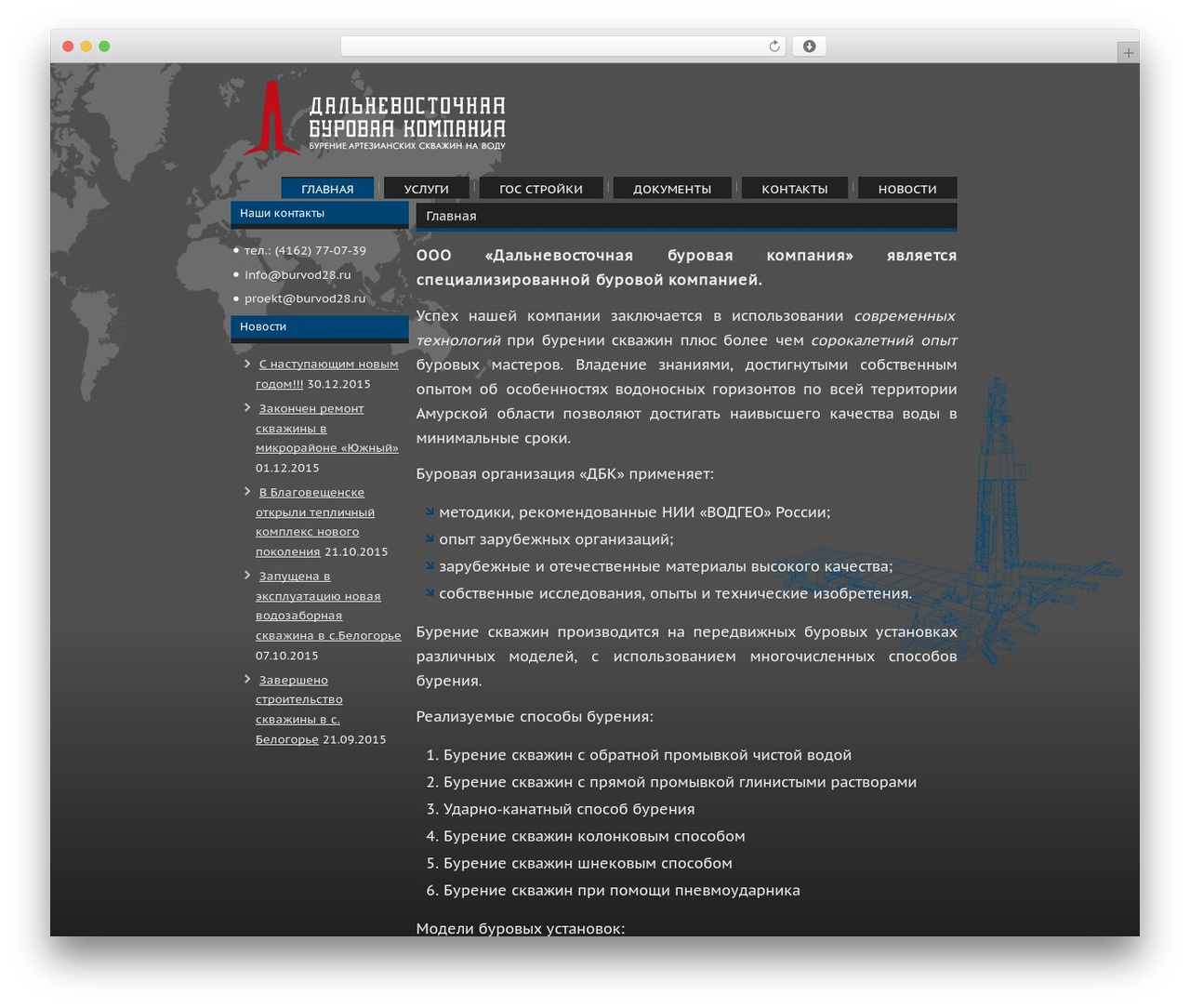Image resolution: width=1190 pixels, height=1008 pixels.
Task: Click the 'Наши контакты' sidebar header
Action: click(320, 214)
